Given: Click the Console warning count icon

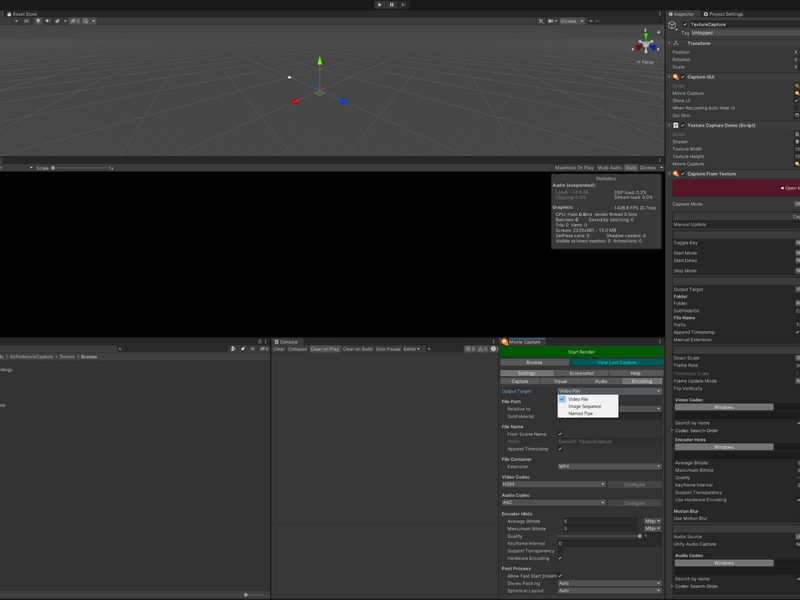Looking at the screenshot, I should pyautogui.click(x=483, y=349).
